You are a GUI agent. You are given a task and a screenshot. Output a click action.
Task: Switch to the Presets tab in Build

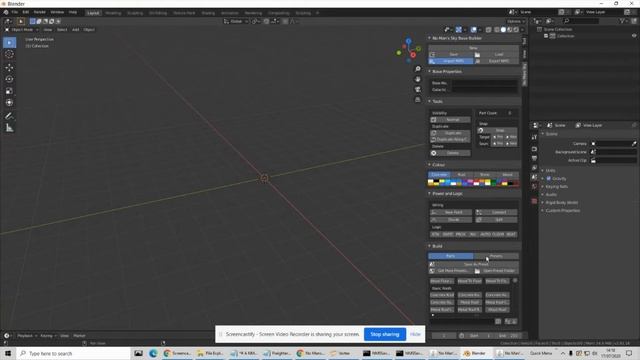[496, 256]
